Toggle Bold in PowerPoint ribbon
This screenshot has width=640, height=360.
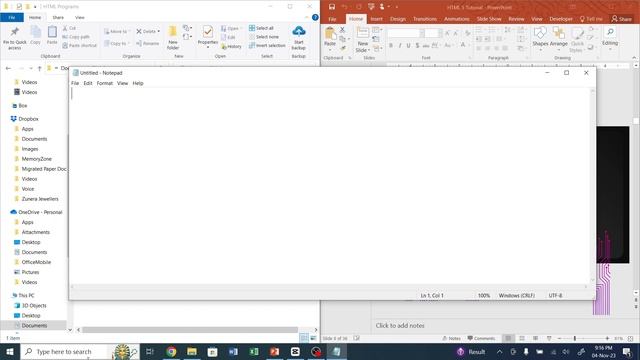click(x=391, y=46)
